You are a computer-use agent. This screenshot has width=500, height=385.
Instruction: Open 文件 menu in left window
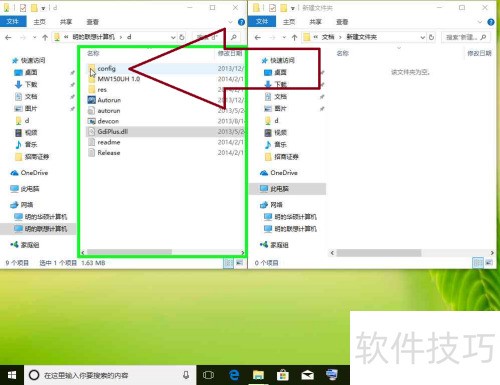coord(13,22)
